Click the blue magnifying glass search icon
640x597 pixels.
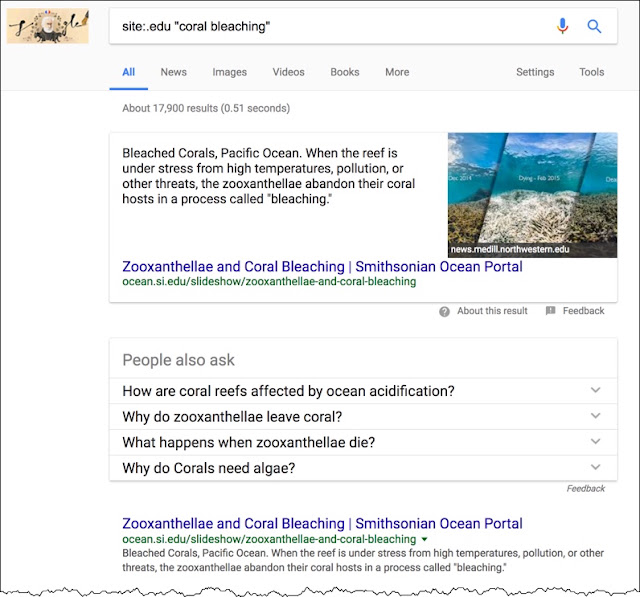click(594, 27)
